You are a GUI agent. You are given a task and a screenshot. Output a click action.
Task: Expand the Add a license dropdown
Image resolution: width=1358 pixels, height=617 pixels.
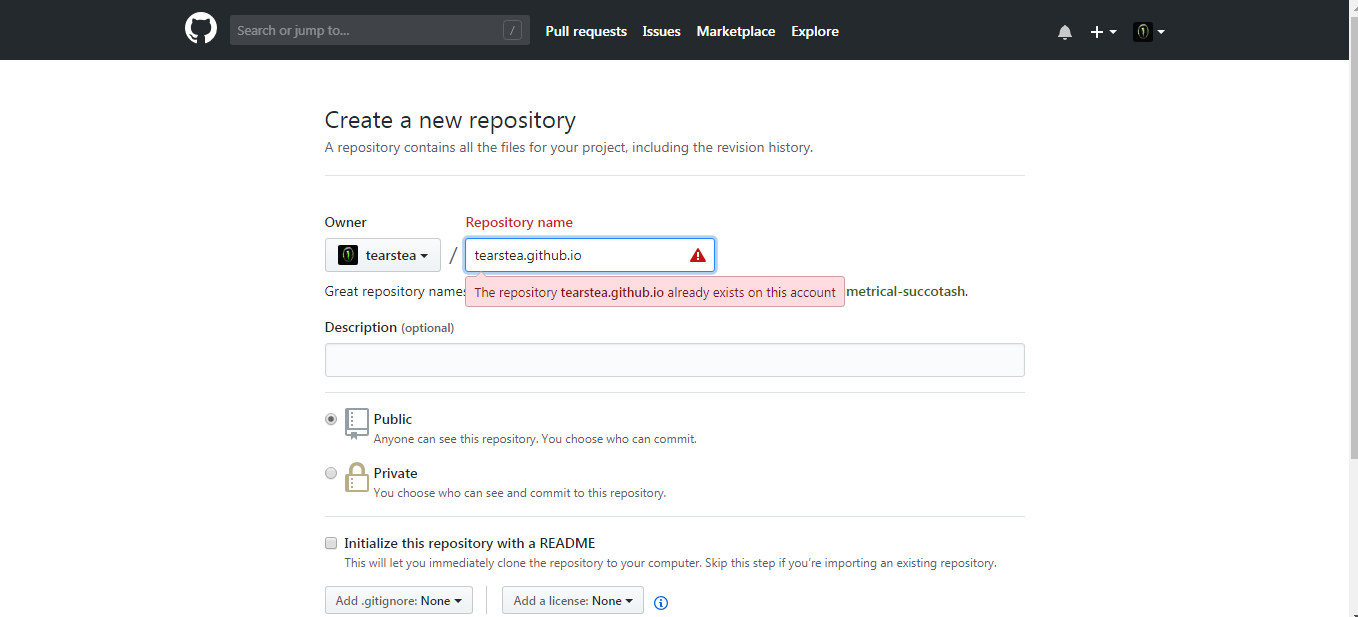(x=573, y=600)
